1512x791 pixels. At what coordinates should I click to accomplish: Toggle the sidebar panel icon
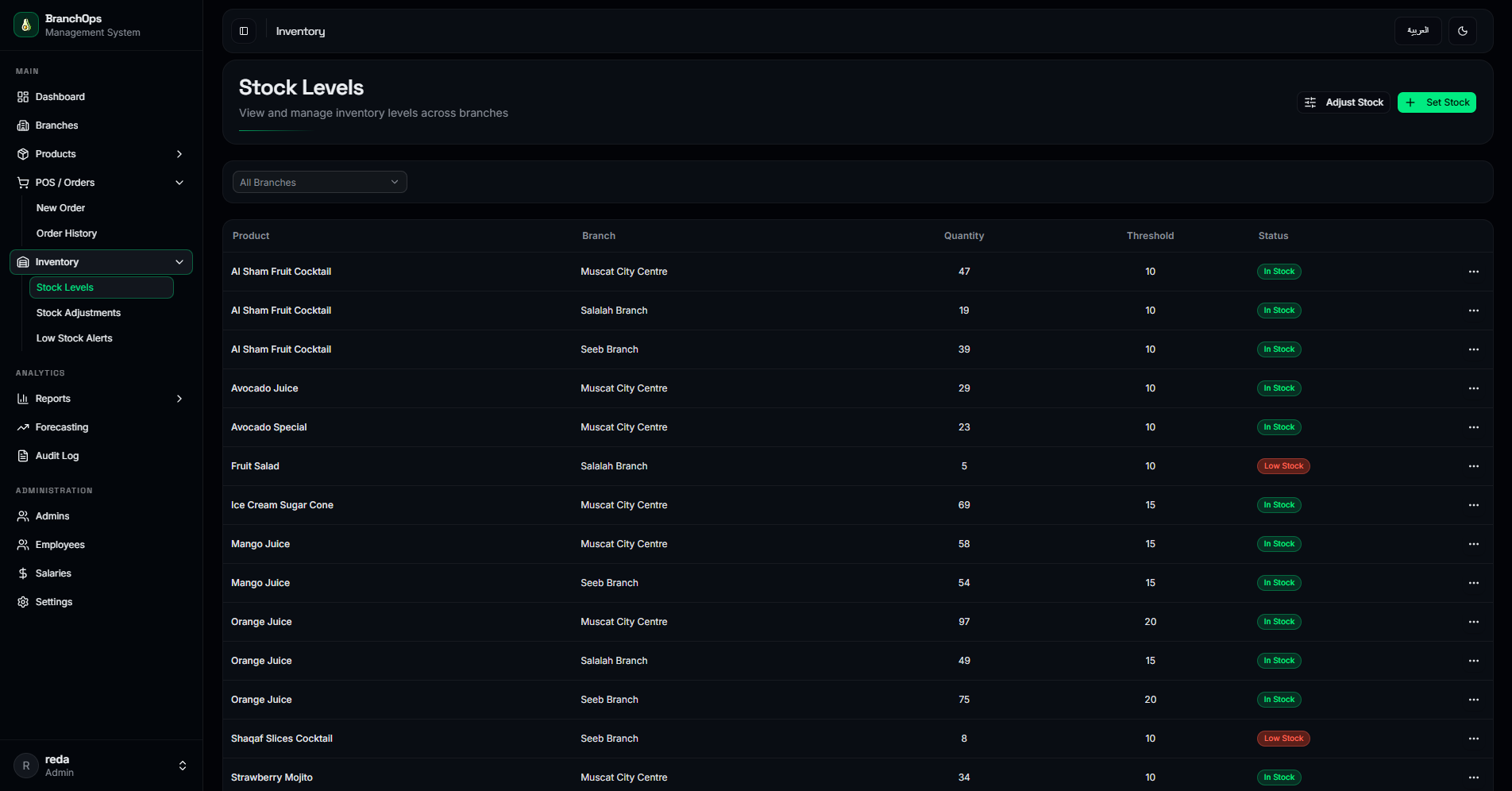(x=244, y=31)
